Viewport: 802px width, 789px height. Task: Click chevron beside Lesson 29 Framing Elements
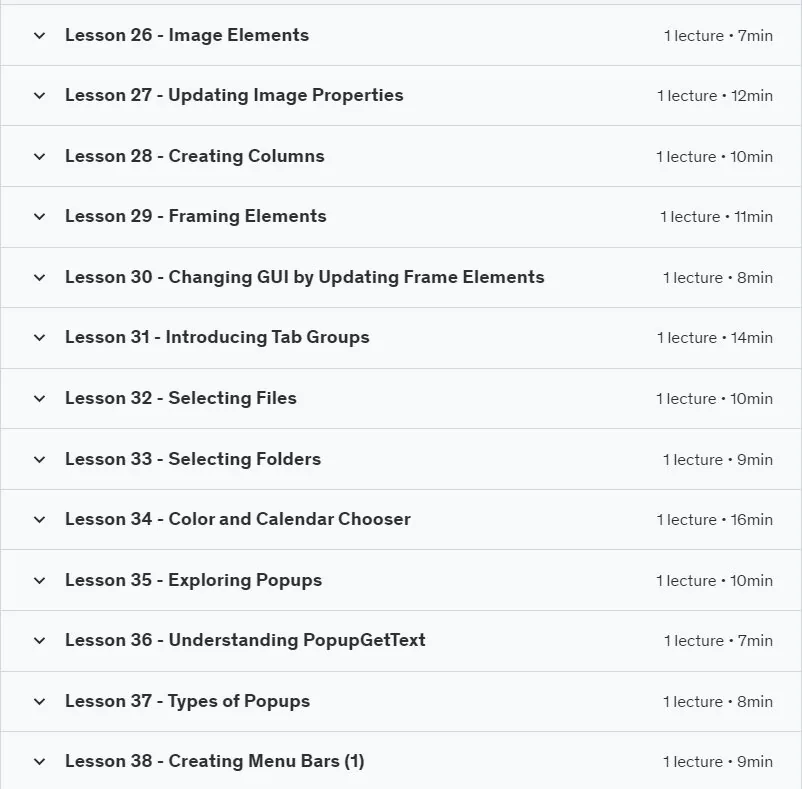(39, 217)
